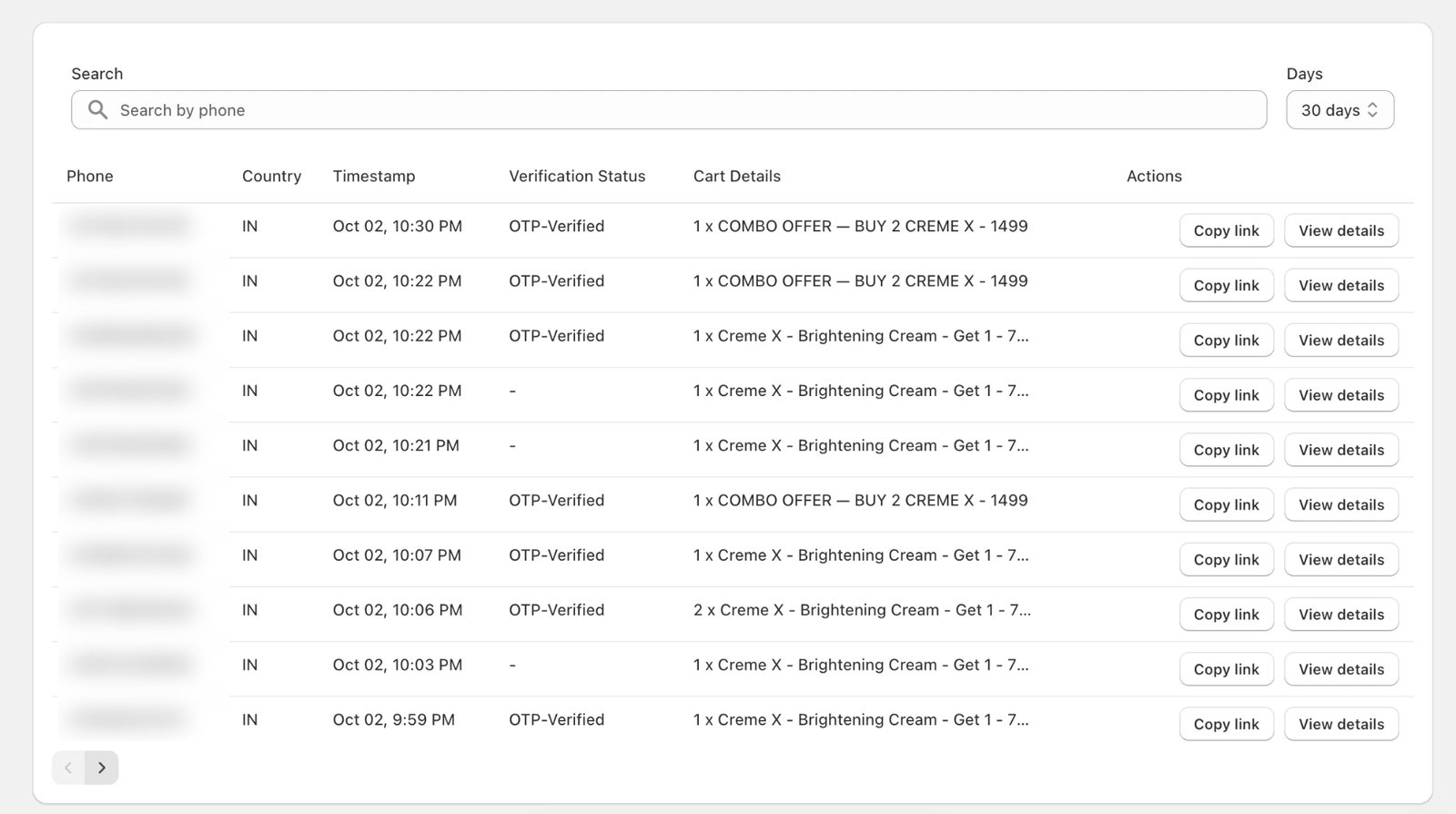Select the 'Oct 02, 10:30 PM' timestamp
The image size is (1456, 814).
(x=398, y=226)
